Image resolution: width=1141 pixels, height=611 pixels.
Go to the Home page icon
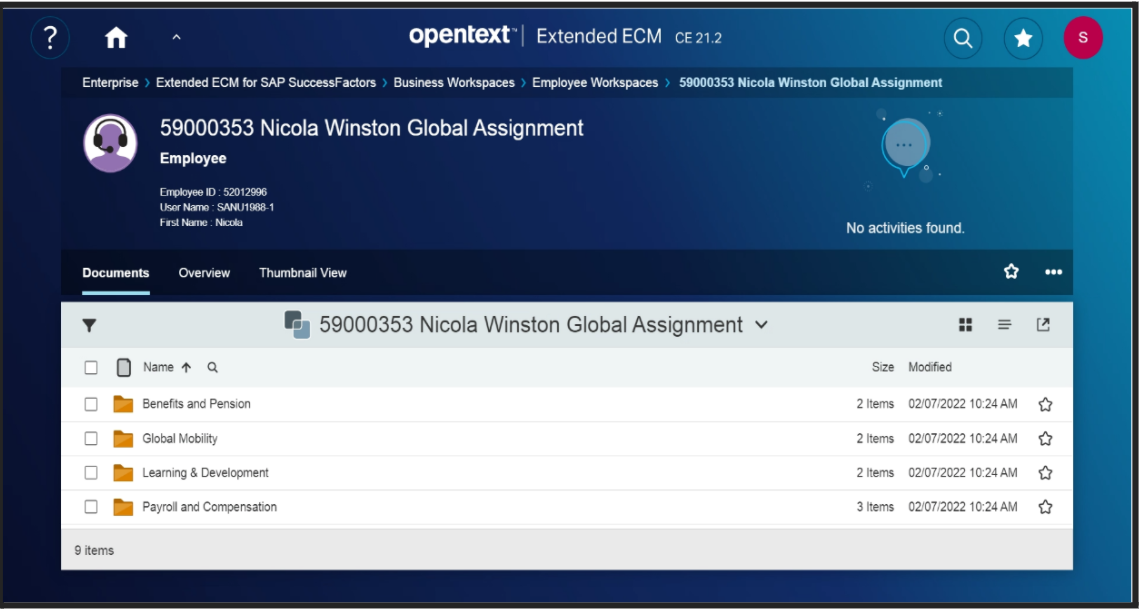pos(116,38)
